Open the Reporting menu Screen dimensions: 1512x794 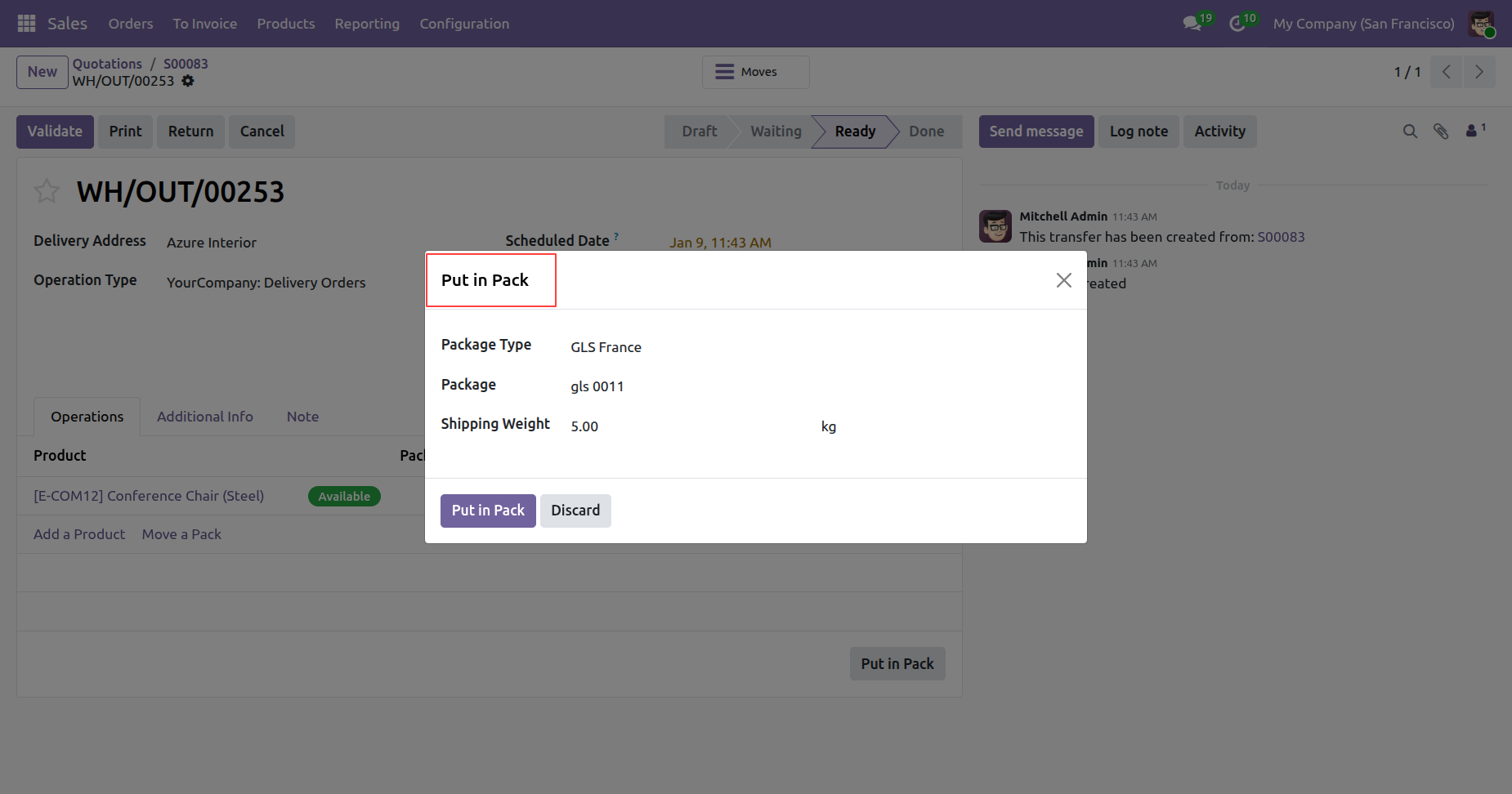point(367,24)
